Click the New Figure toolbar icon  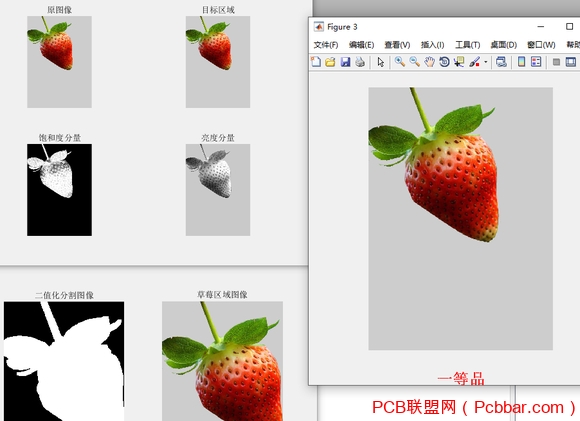point(316,62)
